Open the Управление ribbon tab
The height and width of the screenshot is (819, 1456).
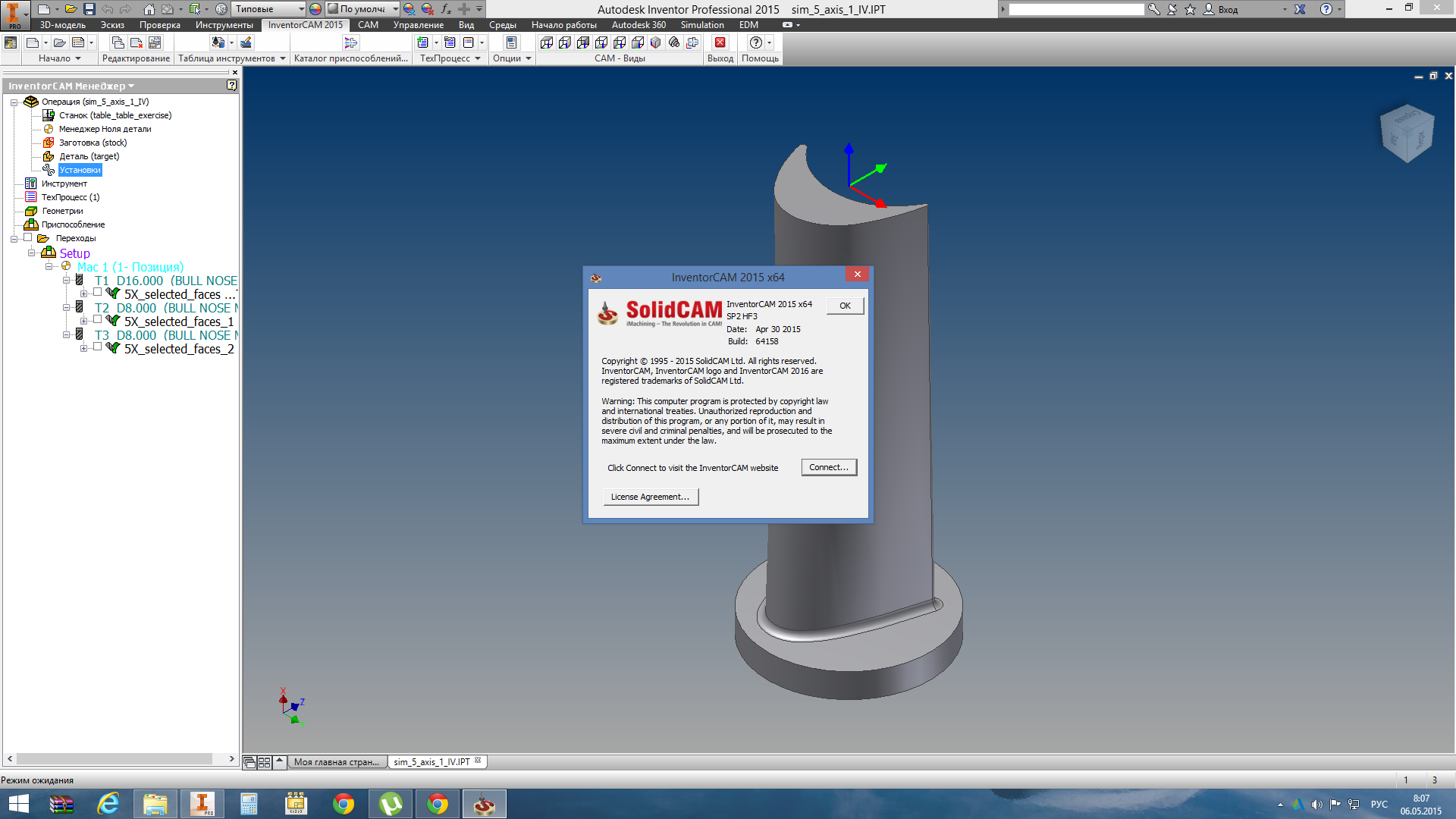click(419, 25)
